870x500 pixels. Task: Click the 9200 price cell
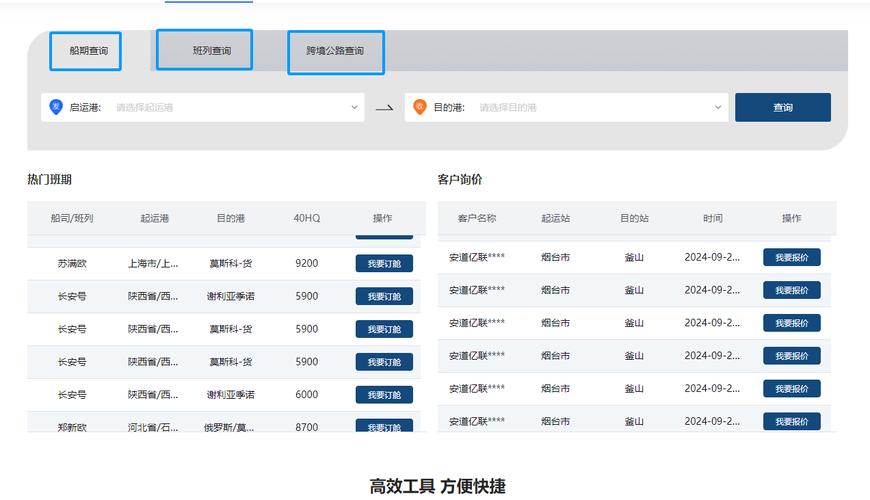pyautogui.click(x=307, y=264)
